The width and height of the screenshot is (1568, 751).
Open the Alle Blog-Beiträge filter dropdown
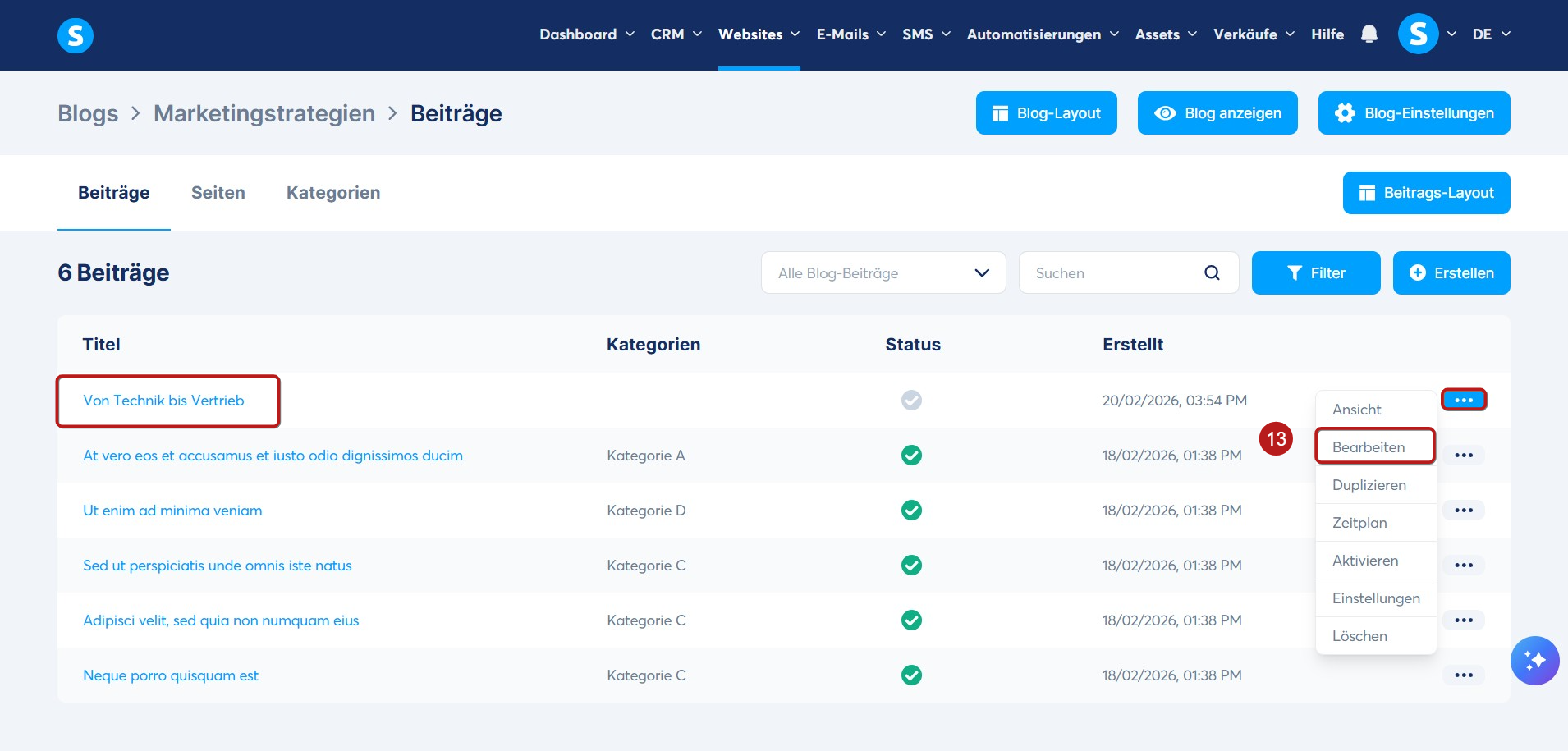pyautogui.click(x=883, y=273)
